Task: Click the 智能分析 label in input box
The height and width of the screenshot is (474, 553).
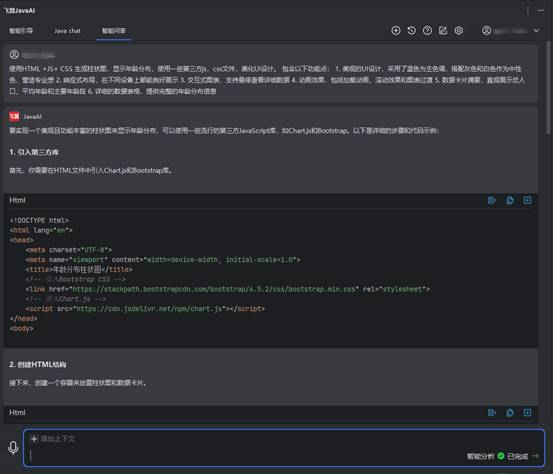Action: point(481,456)
